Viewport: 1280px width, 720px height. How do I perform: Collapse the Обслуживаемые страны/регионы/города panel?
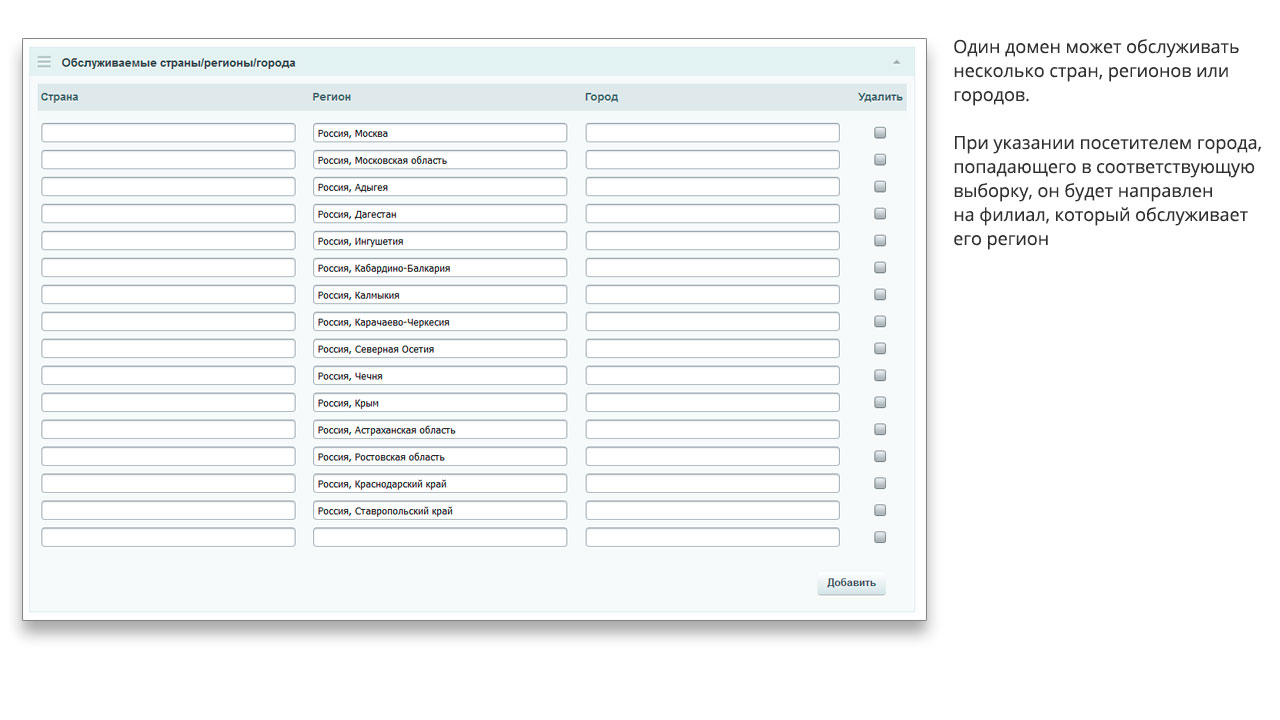tap(896, 62)
